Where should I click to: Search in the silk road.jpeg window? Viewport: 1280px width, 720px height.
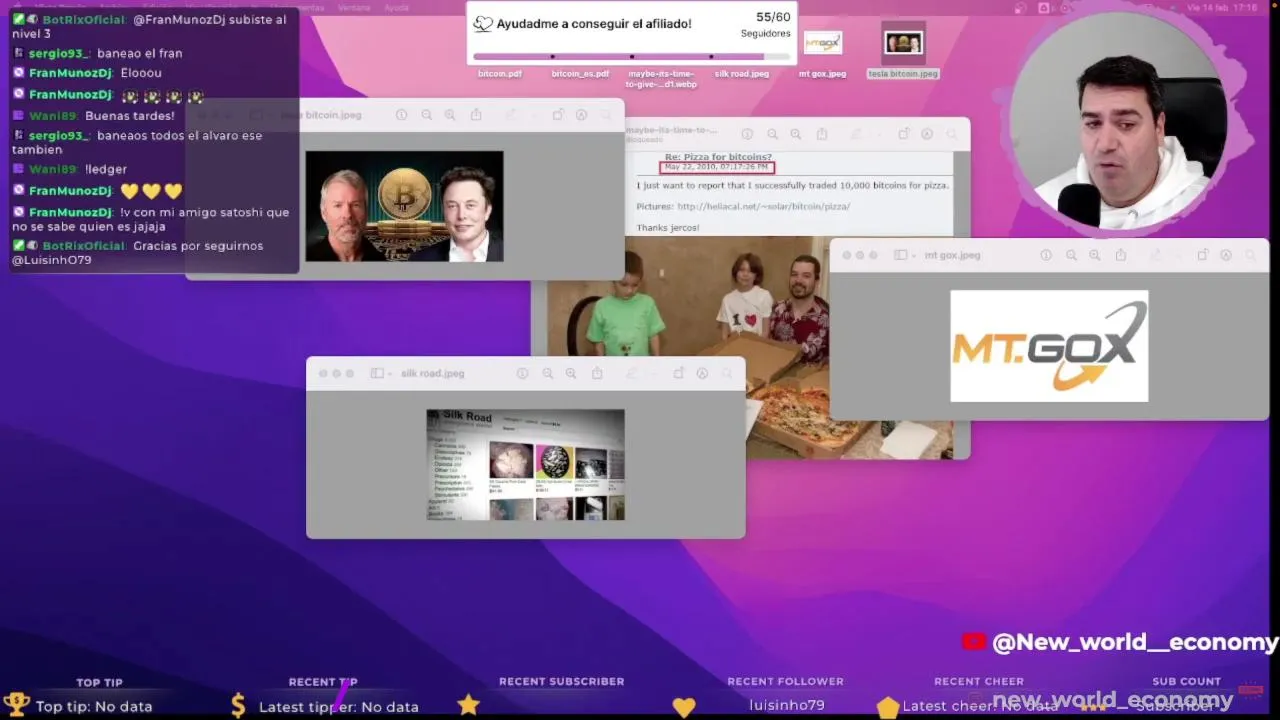pos(726,373)
